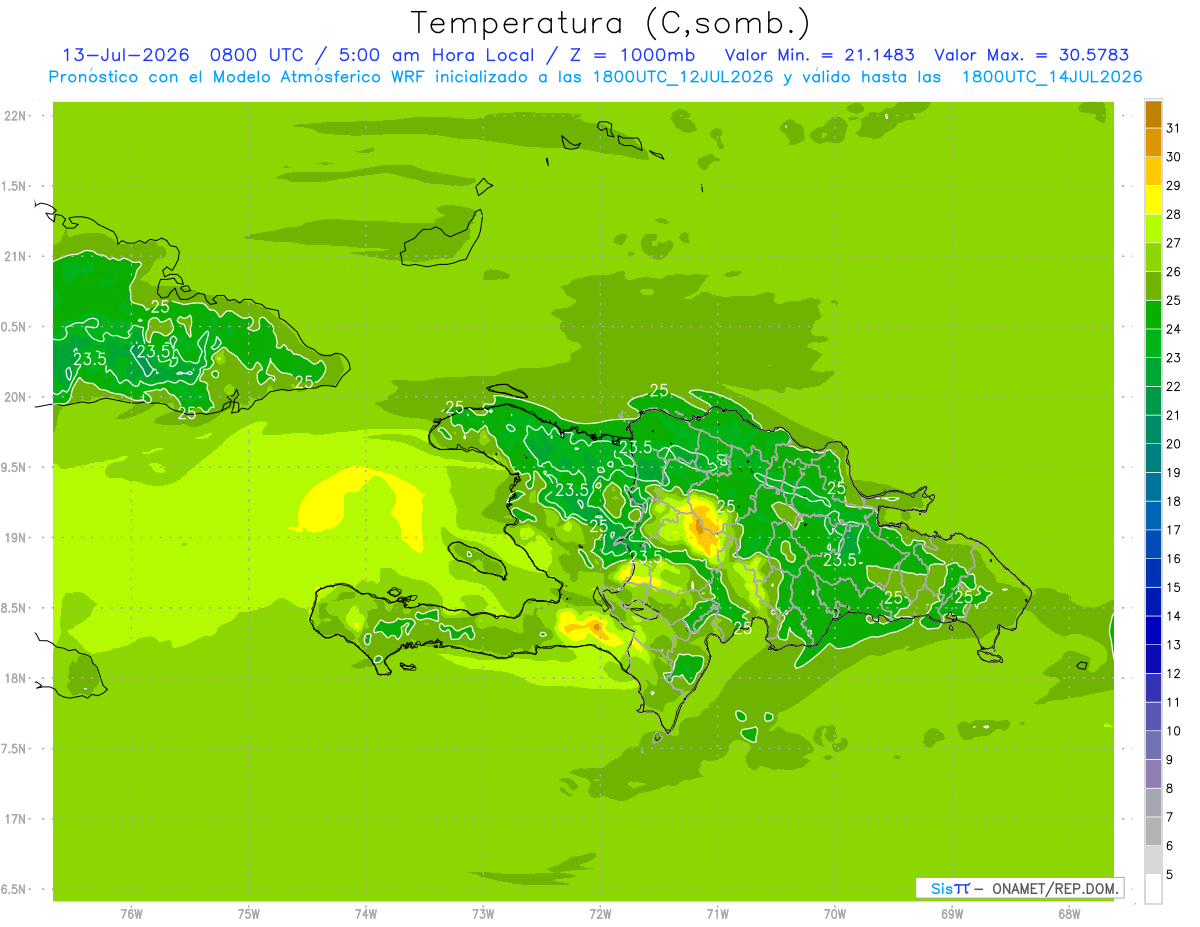Click the 72W longitude axis label
This screenshot has width=1200, height=927.
[600, 913]
